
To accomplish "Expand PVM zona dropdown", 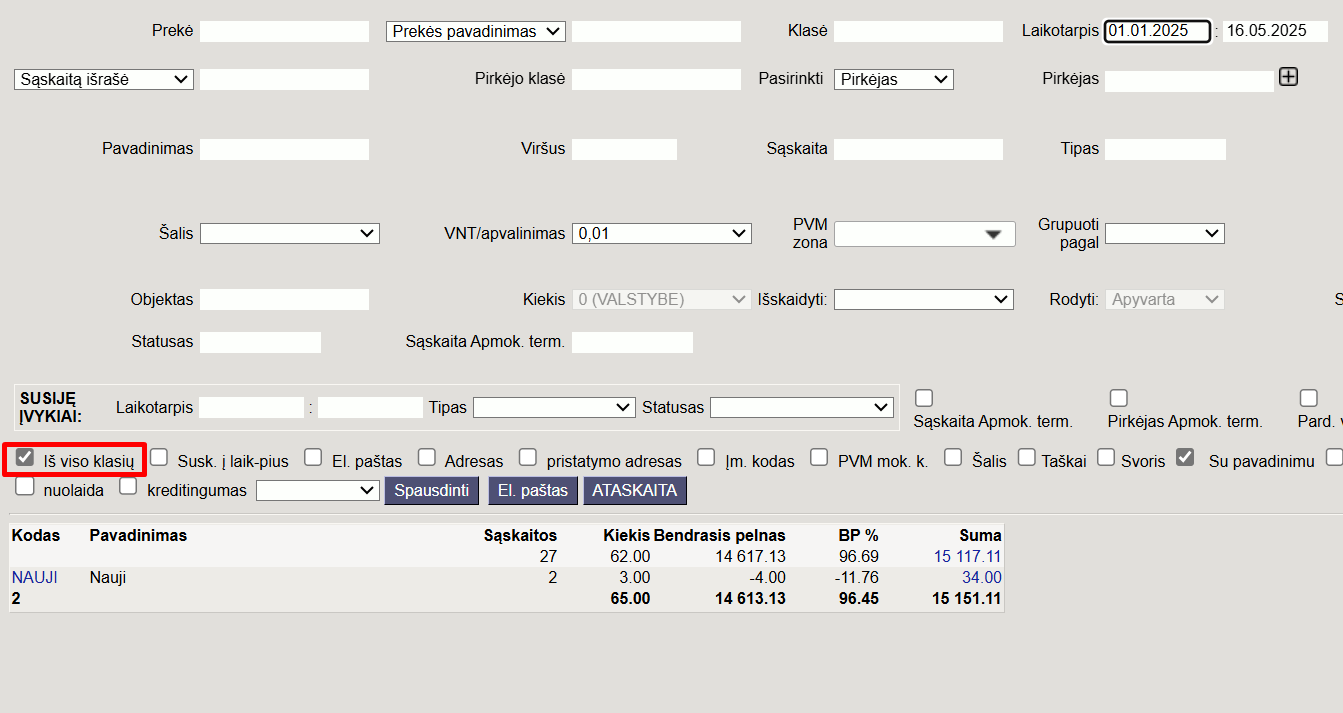I will 925,234.
